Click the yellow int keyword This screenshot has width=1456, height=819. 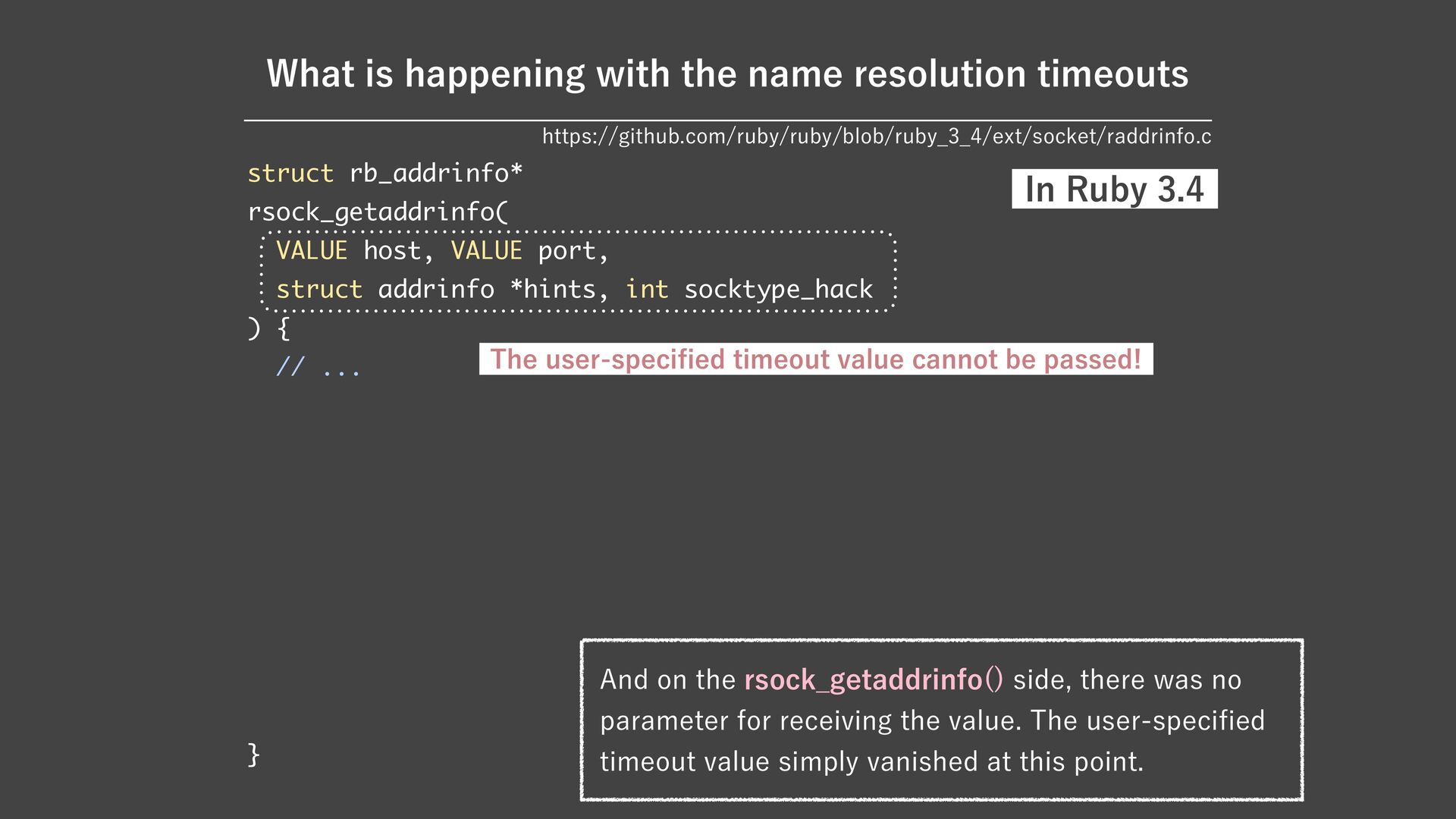[647, 290]
